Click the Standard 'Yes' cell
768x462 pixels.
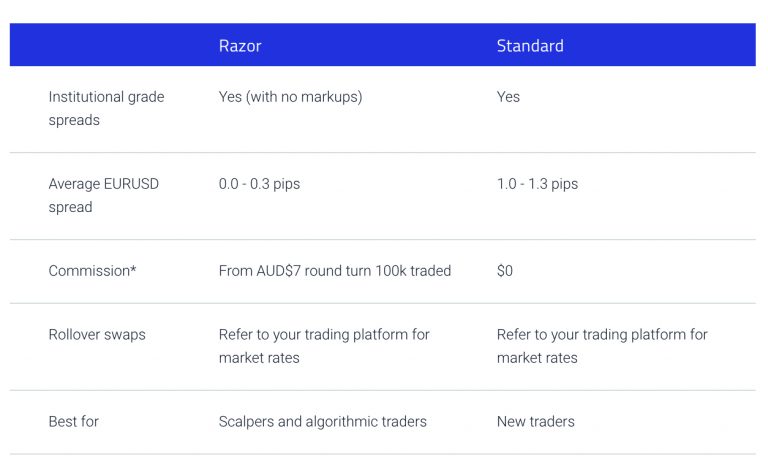point(508,97)
